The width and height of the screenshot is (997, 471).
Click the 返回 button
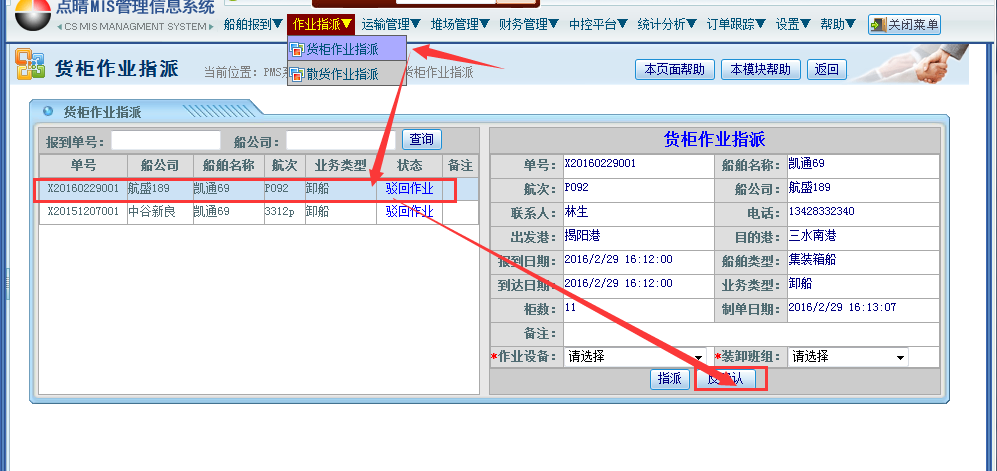coord(827,69)
